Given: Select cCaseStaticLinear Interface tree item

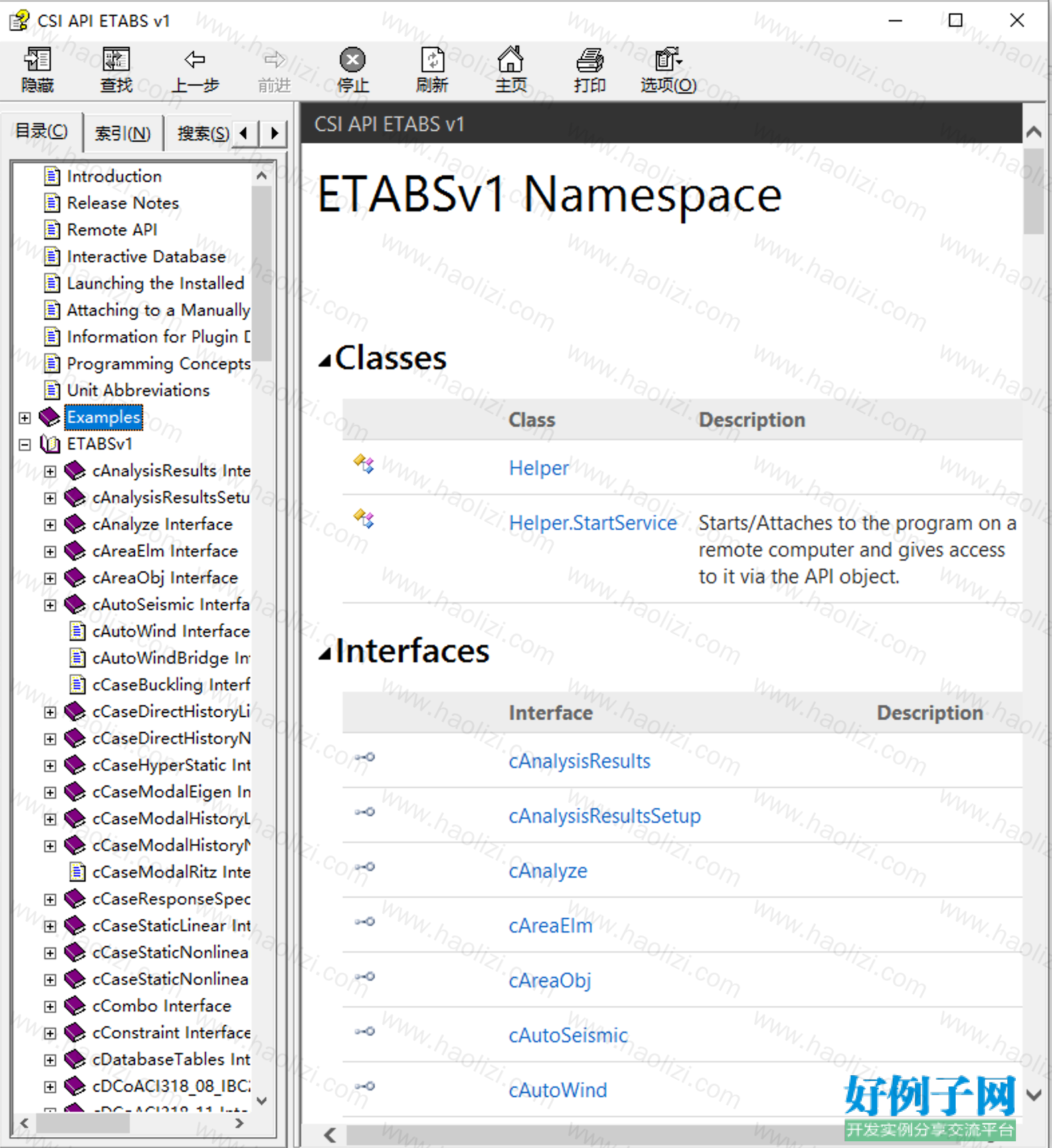Looking at the screenshot, I should (x=171, y=925).
